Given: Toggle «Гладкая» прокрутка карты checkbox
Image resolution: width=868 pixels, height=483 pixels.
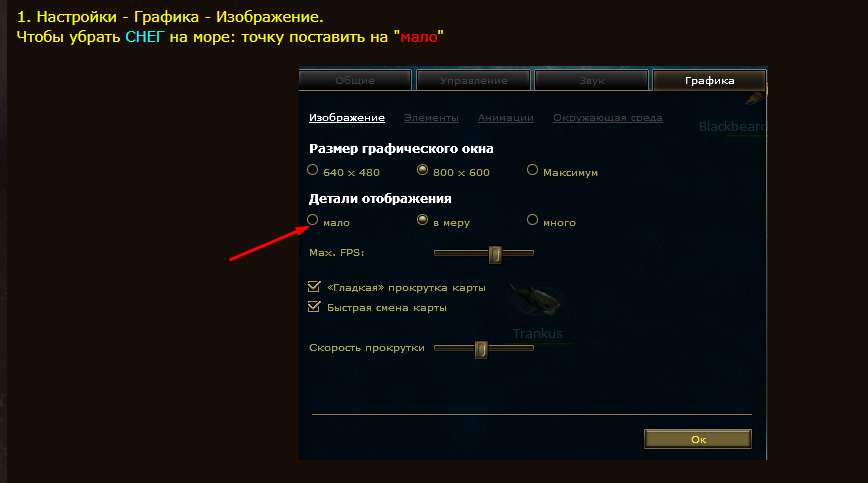Looking at the screenshot, I should tap(314, 287).
